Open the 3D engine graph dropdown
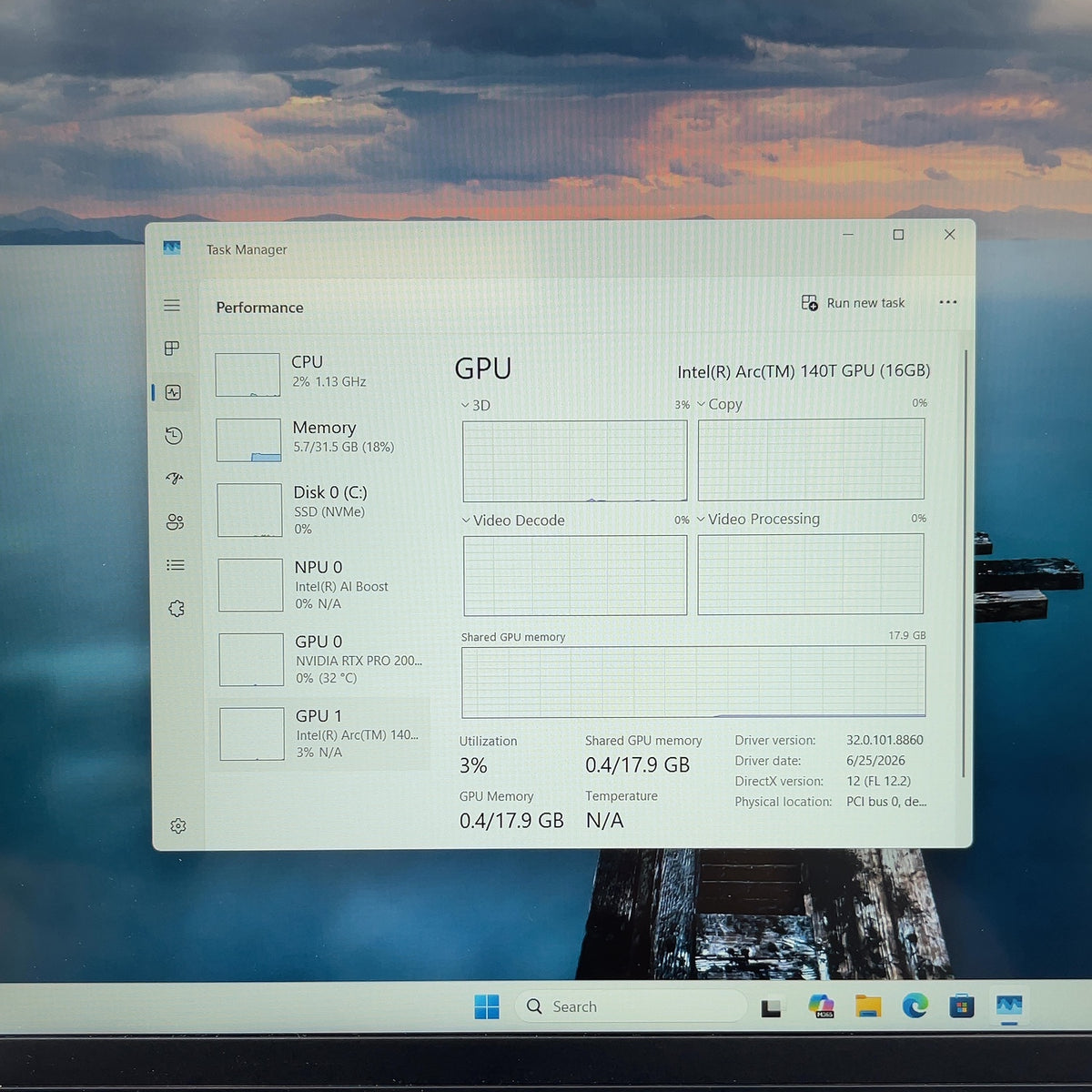This screenshot has height=1092, width=1092. tap(475, 406)
